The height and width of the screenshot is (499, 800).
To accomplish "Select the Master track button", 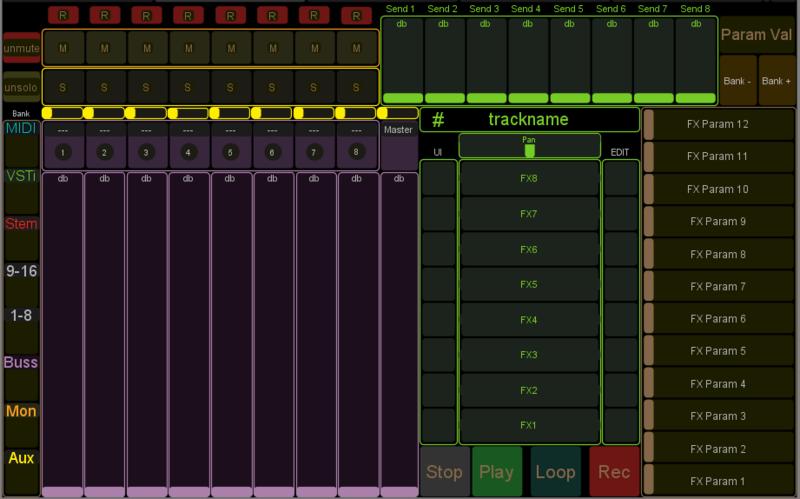I will (399, 145).
